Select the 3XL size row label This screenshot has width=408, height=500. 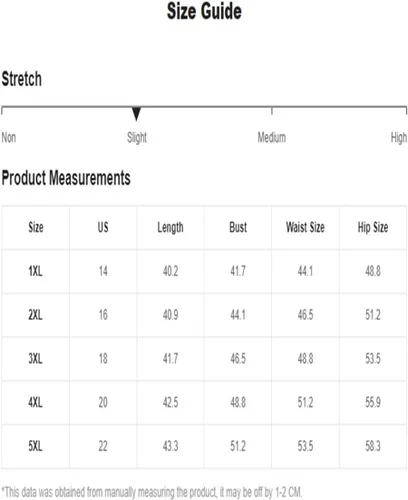(x=35, y=359)
